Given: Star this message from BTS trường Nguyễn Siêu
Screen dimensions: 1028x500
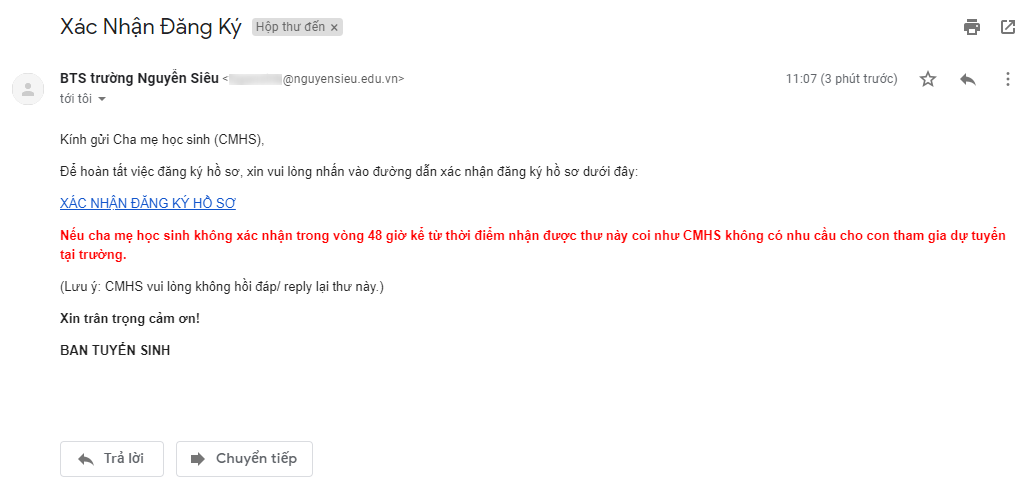Looking at the screenshot, I should pos(928,79).
